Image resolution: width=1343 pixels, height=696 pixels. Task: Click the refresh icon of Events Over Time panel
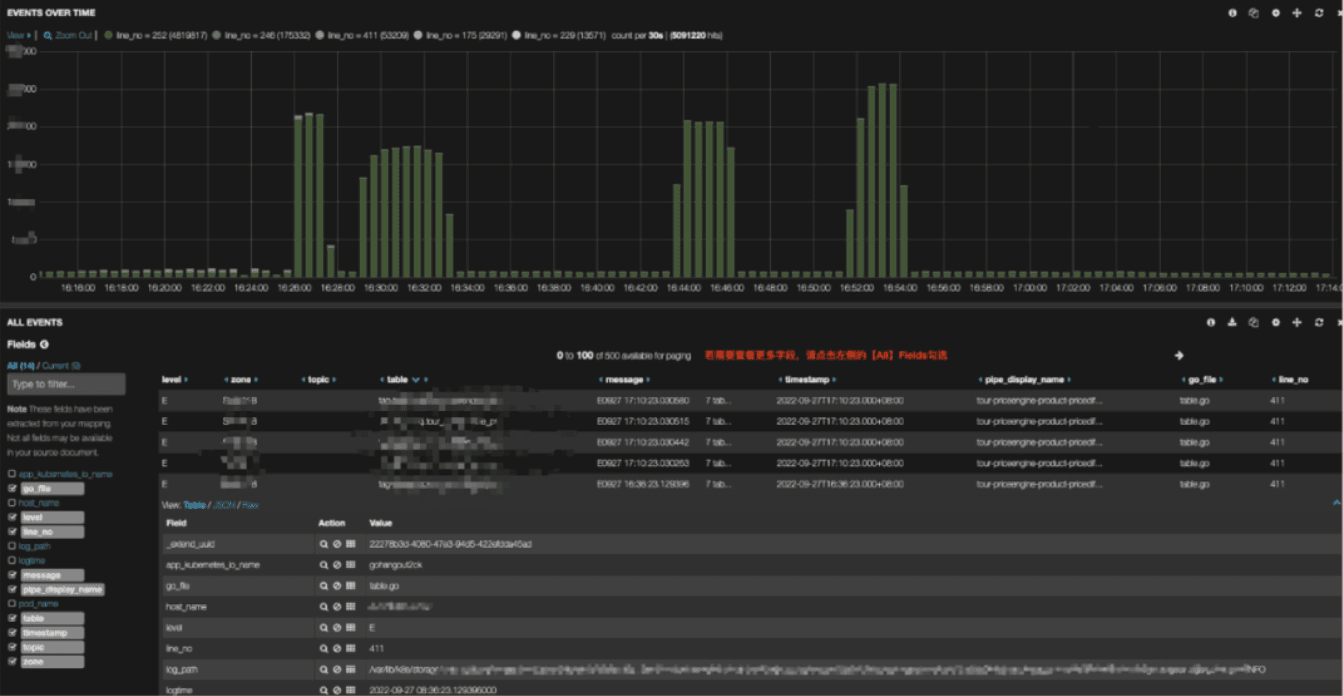coord(1319,13)
